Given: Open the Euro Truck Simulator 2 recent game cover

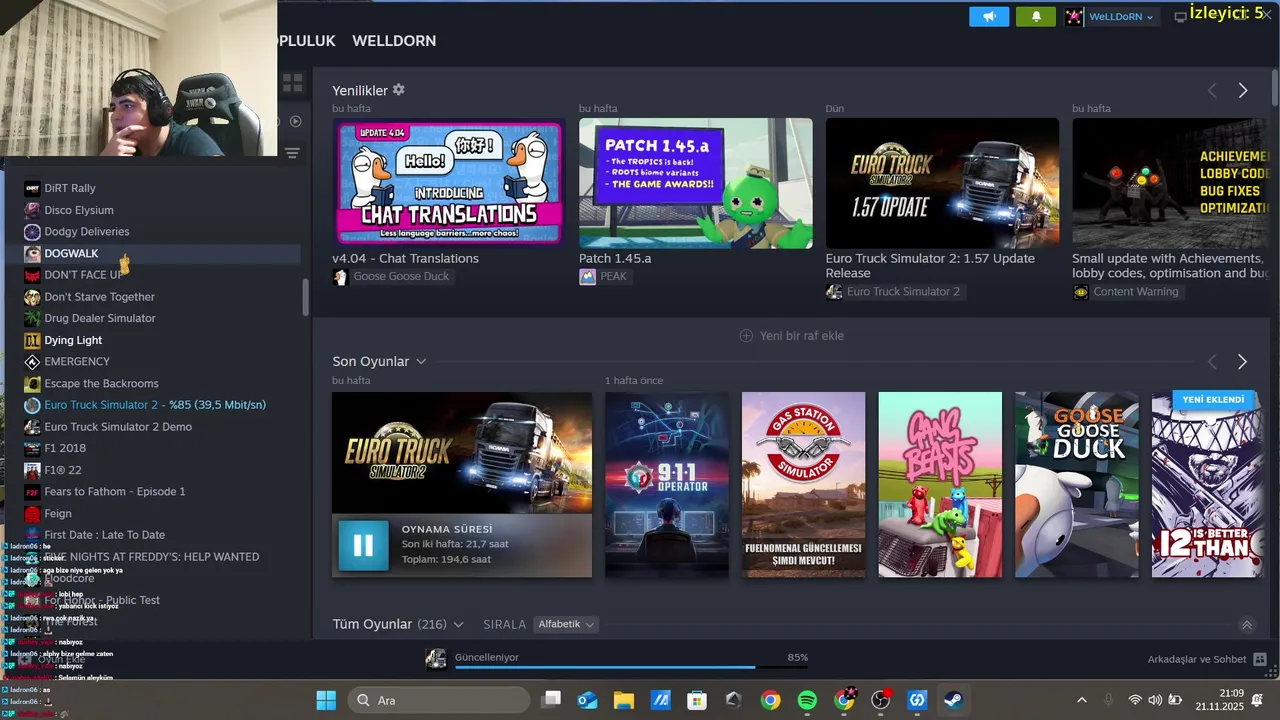Looking at the screenshot, I should (462, 452).
